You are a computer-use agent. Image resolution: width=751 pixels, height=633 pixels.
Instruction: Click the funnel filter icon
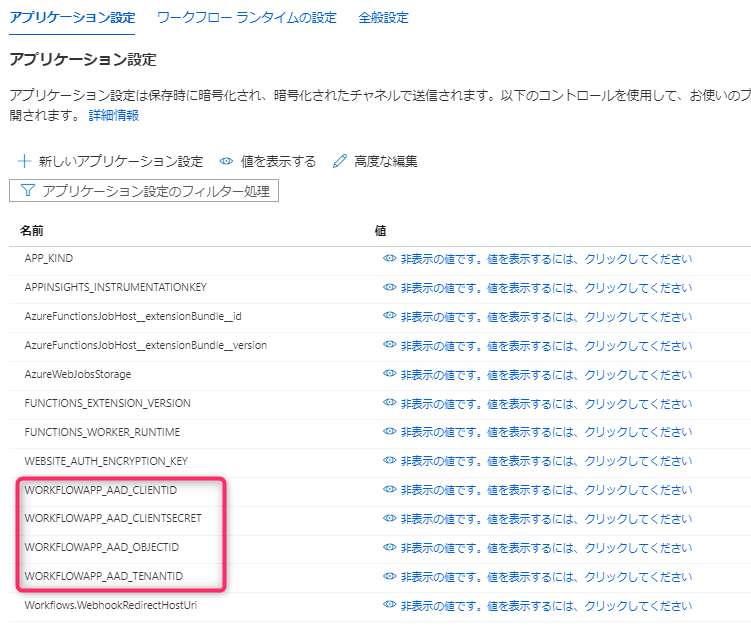[x=27, y=191]
